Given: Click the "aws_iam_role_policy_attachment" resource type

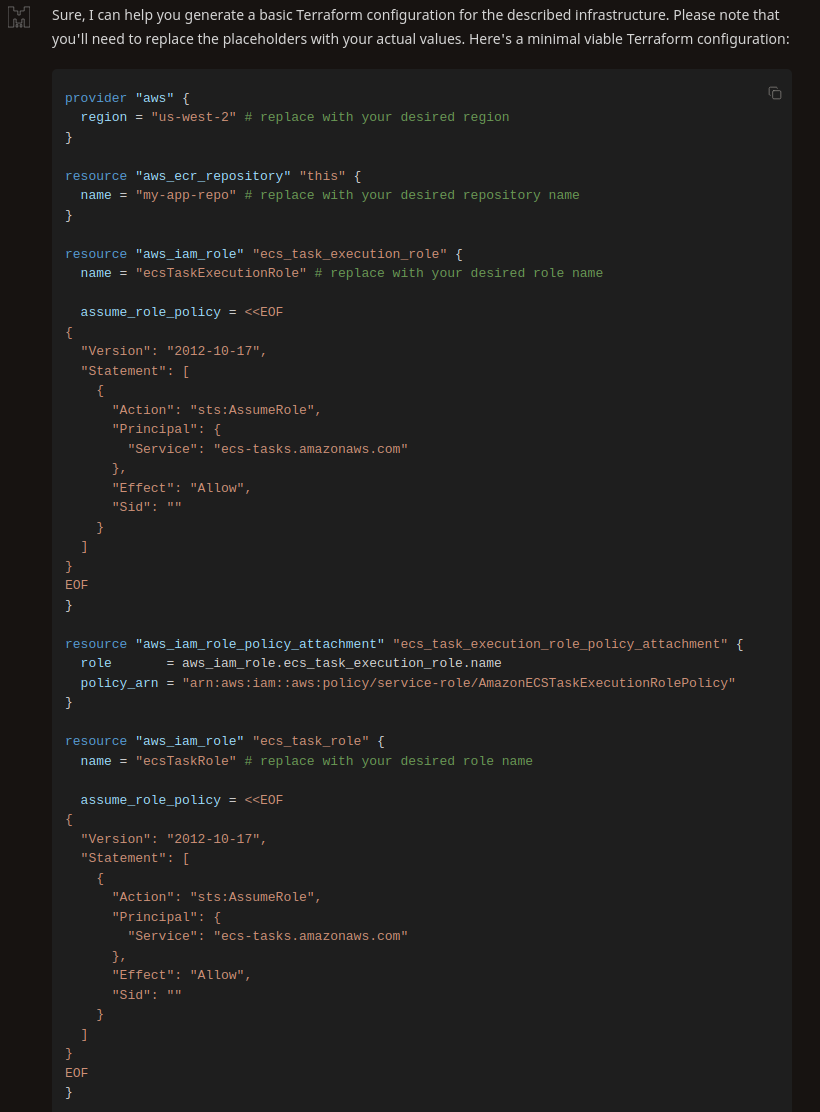Looking at the screenshot, I should pyautogui.click(x=260, y=644).
